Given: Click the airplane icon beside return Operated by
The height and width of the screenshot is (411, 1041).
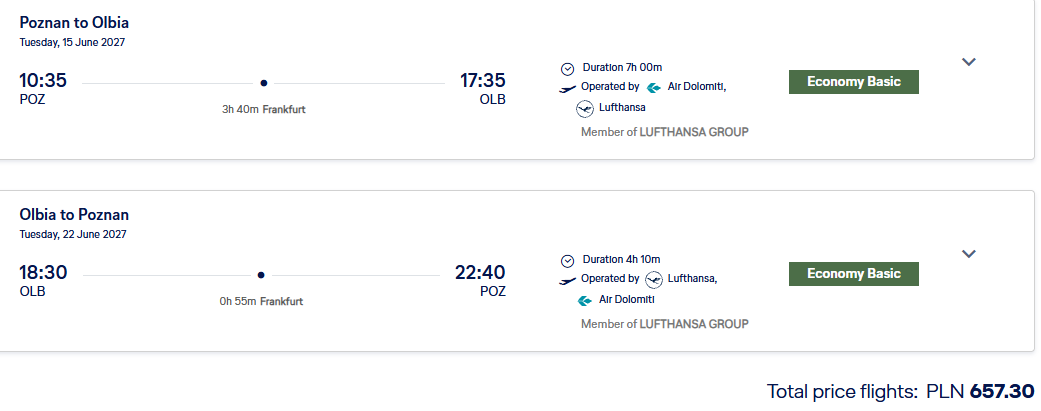Looking at the screenshot, I should coord(568,281).
